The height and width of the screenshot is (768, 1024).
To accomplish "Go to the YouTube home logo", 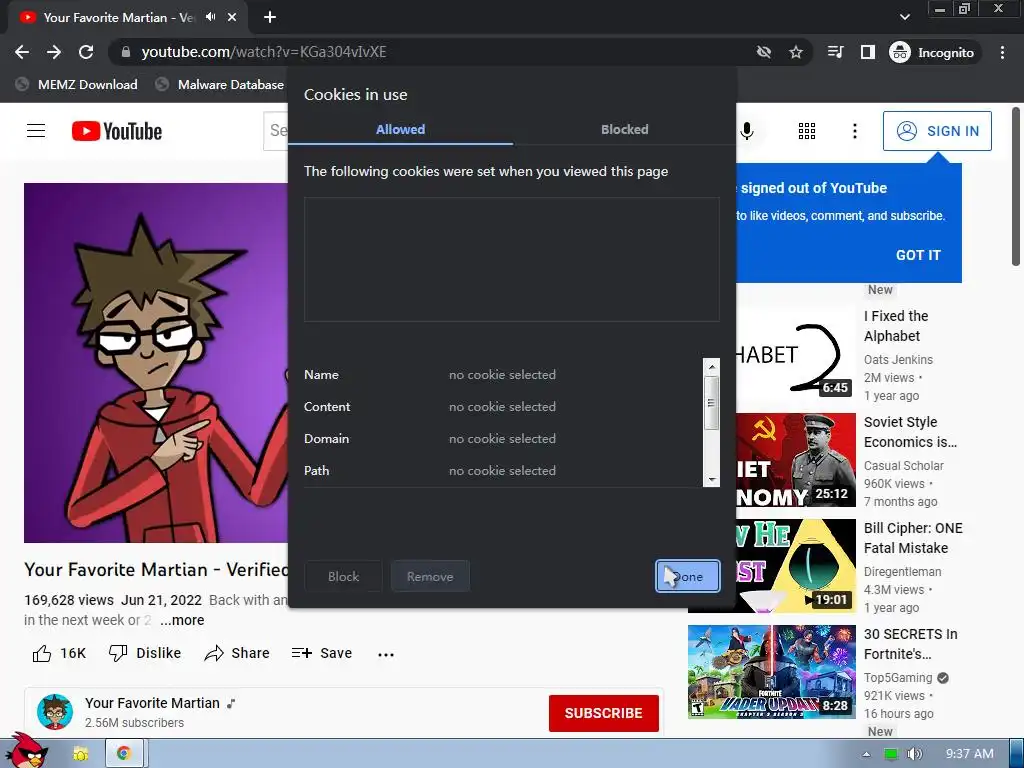I will pyautogui.click(x=117, y=131).
